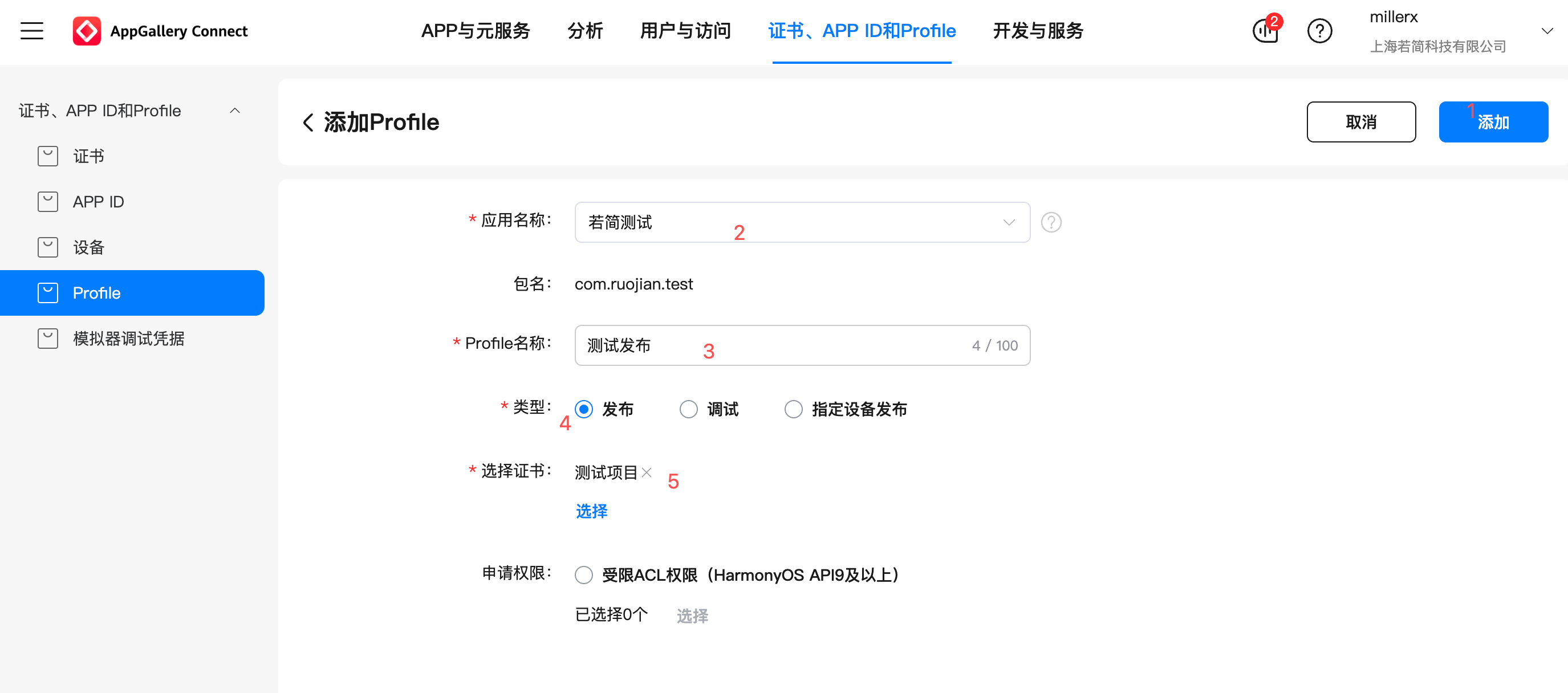The height and width of the screenshot is (693, 1568).
Task: Open 设备 in the sidebar
Action: [x=88, y=248]
